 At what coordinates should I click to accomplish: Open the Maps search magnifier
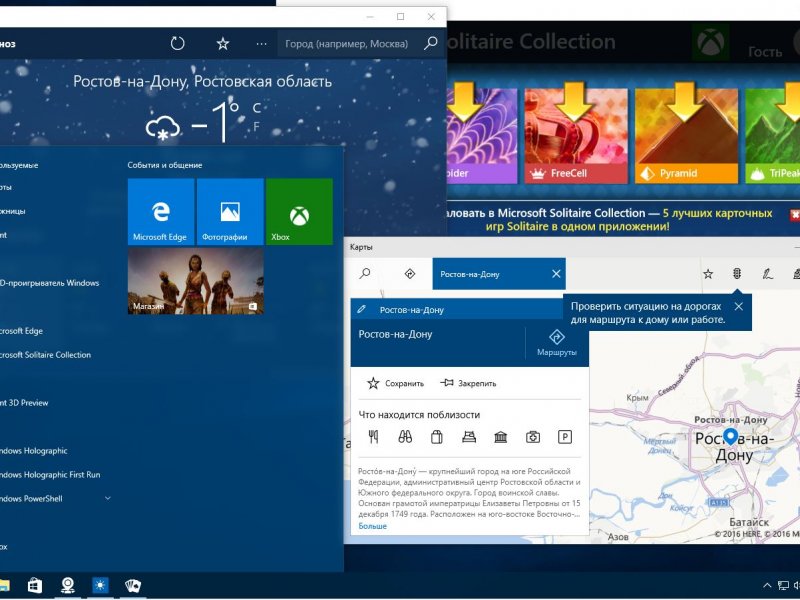365,273
